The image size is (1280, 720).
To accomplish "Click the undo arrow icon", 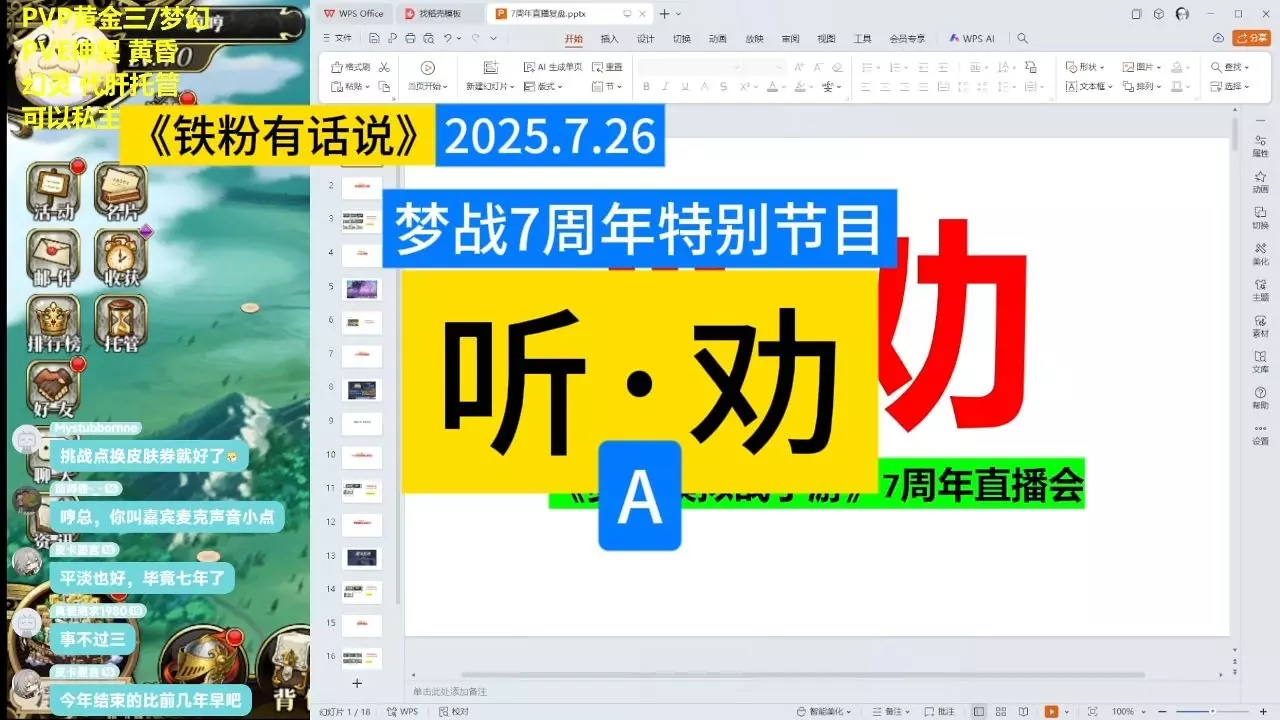I will point(448,39).
